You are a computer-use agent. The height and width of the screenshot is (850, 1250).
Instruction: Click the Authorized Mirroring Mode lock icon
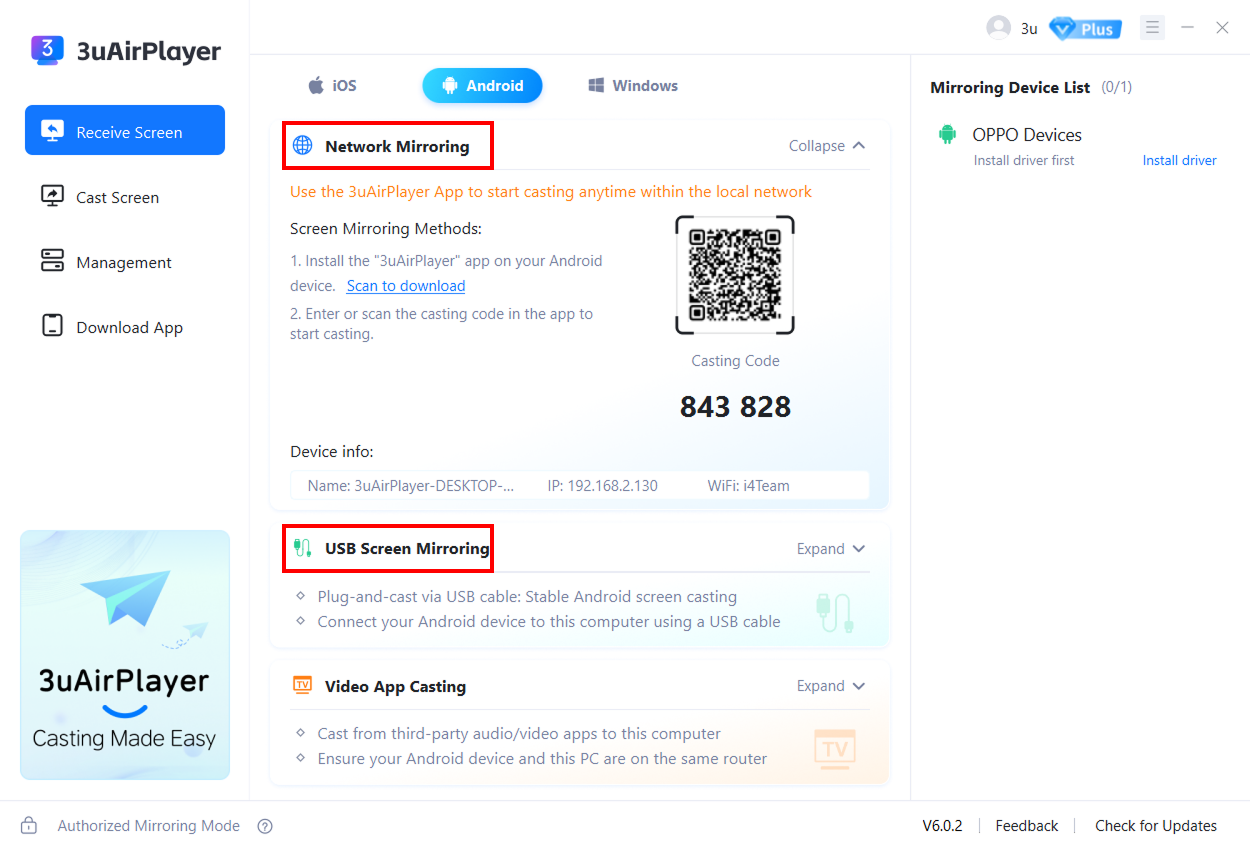coord(29,826)
